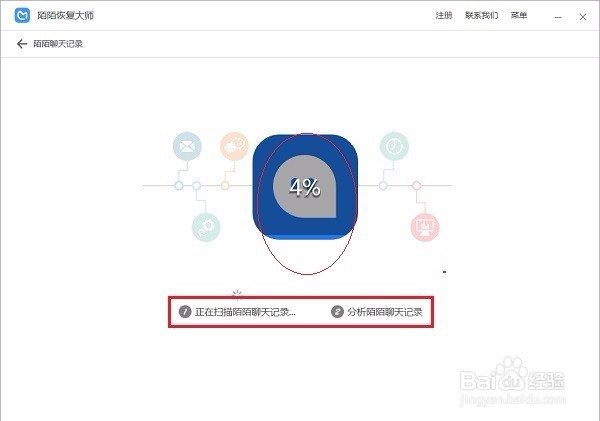Click the 分析陌陌聊天记录 step label
Viewport: 600px width, 421px height.
pyautogui.click(x=385, y=312)
